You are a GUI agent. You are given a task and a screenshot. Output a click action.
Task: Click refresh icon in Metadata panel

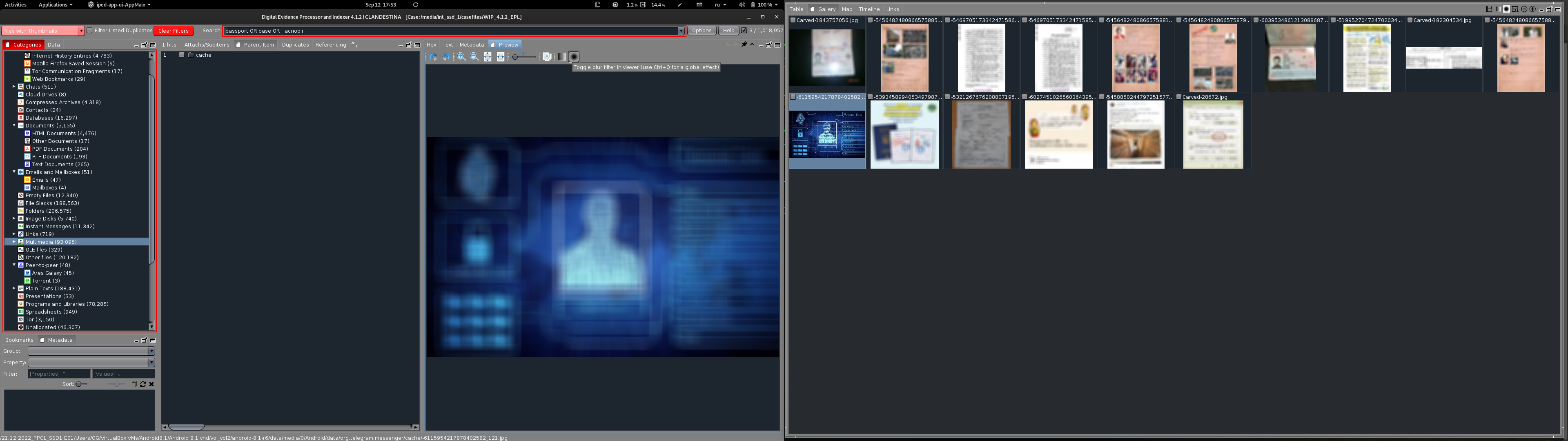pyautogui.click(x=143, y=384)
